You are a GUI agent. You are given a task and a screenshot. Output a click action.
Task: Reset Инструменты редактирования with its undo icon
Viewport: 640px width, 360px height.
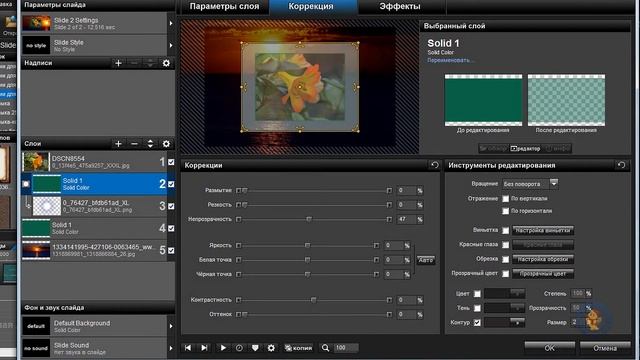coord(621,165)
